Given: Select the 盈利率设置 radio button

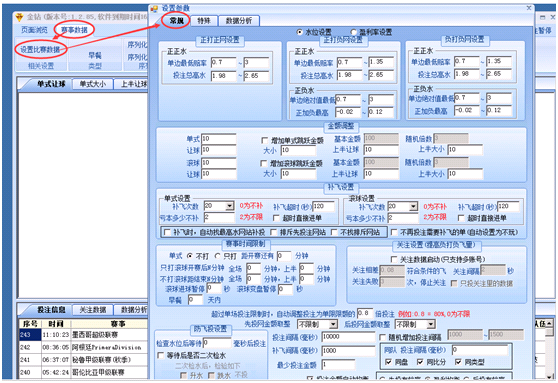Looking at the screenshot, I should tap(354, 32).
